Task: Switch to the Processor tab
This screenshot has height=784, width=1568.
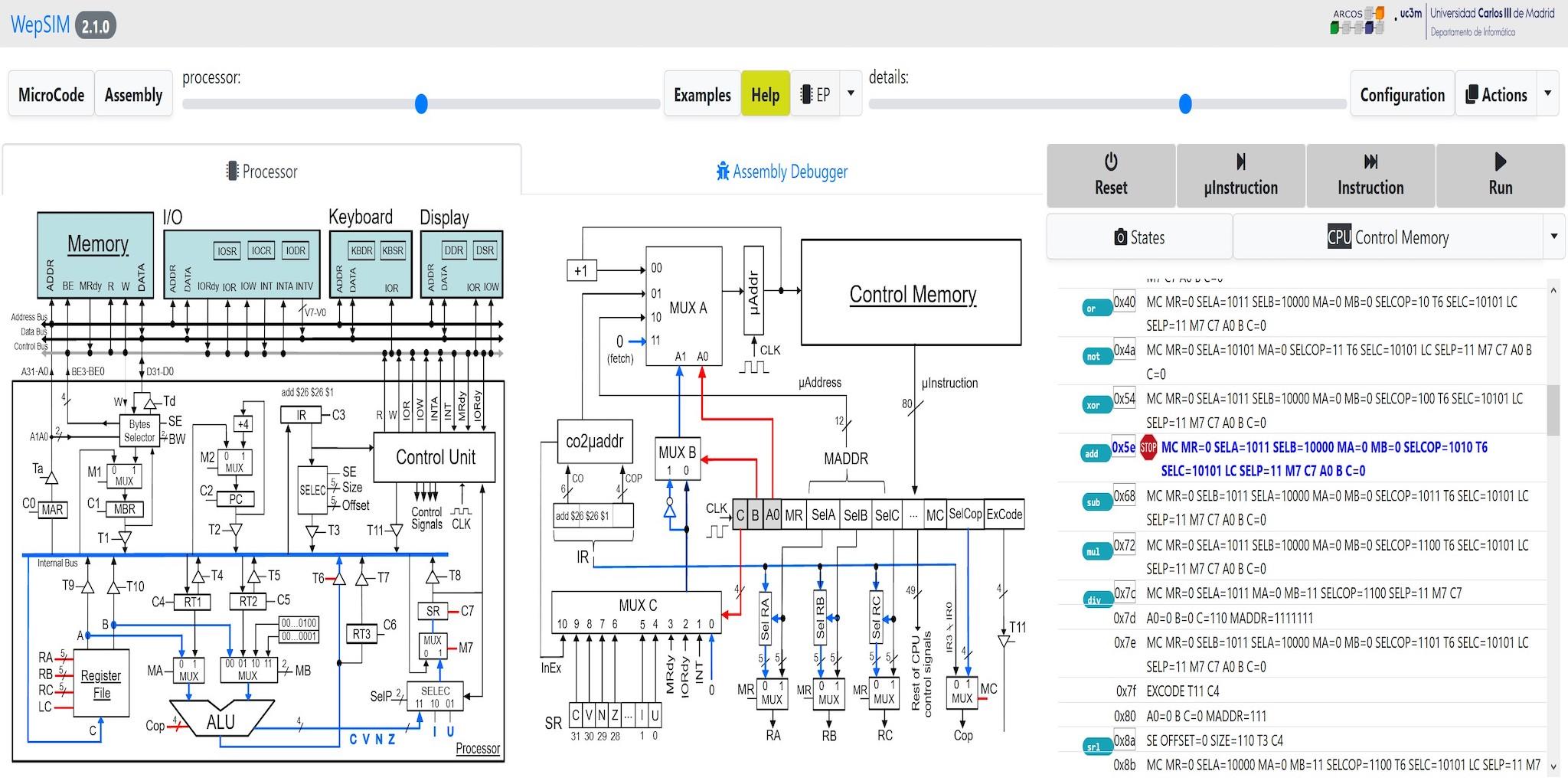Action: [x=262, y=171]
